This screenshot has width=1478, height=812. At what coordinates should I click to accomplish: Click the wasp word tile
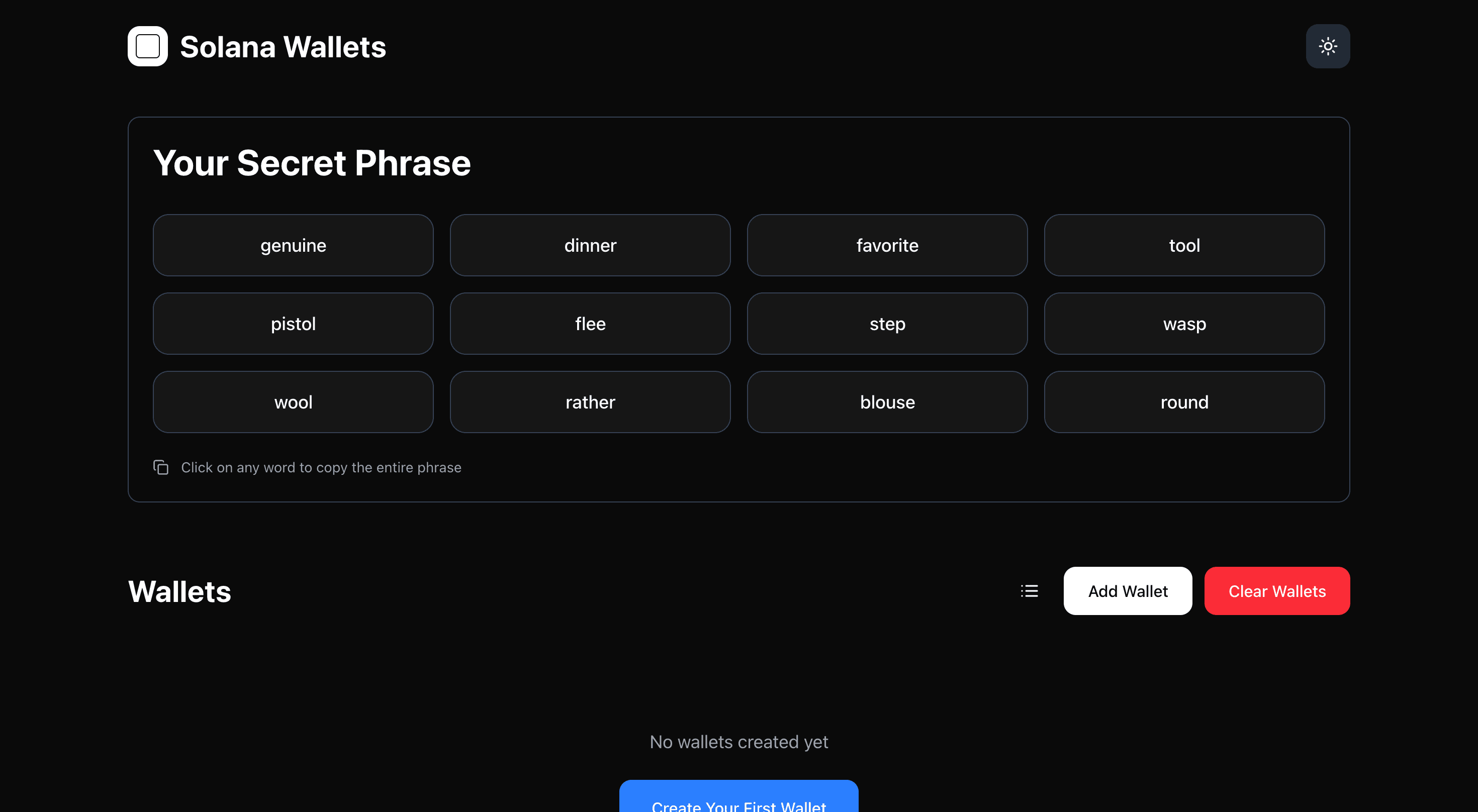click(1184, 324)
